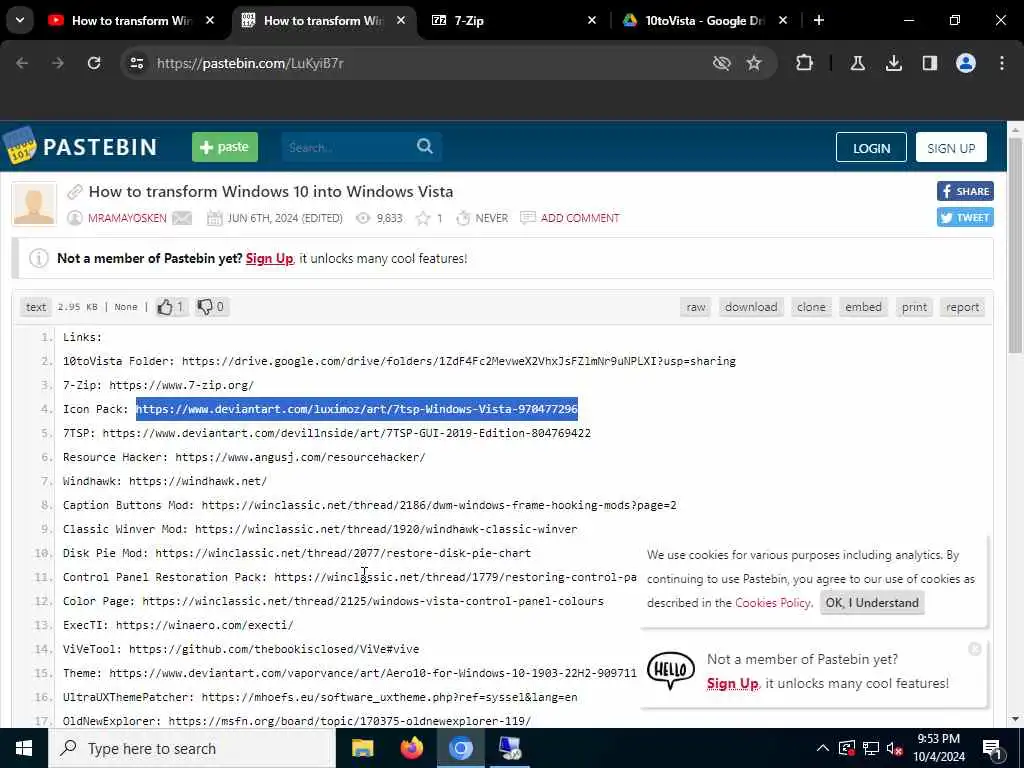Open Chrome from the taskbar
The width and height of the screenshot is (1024, 768).
point(460,748)
